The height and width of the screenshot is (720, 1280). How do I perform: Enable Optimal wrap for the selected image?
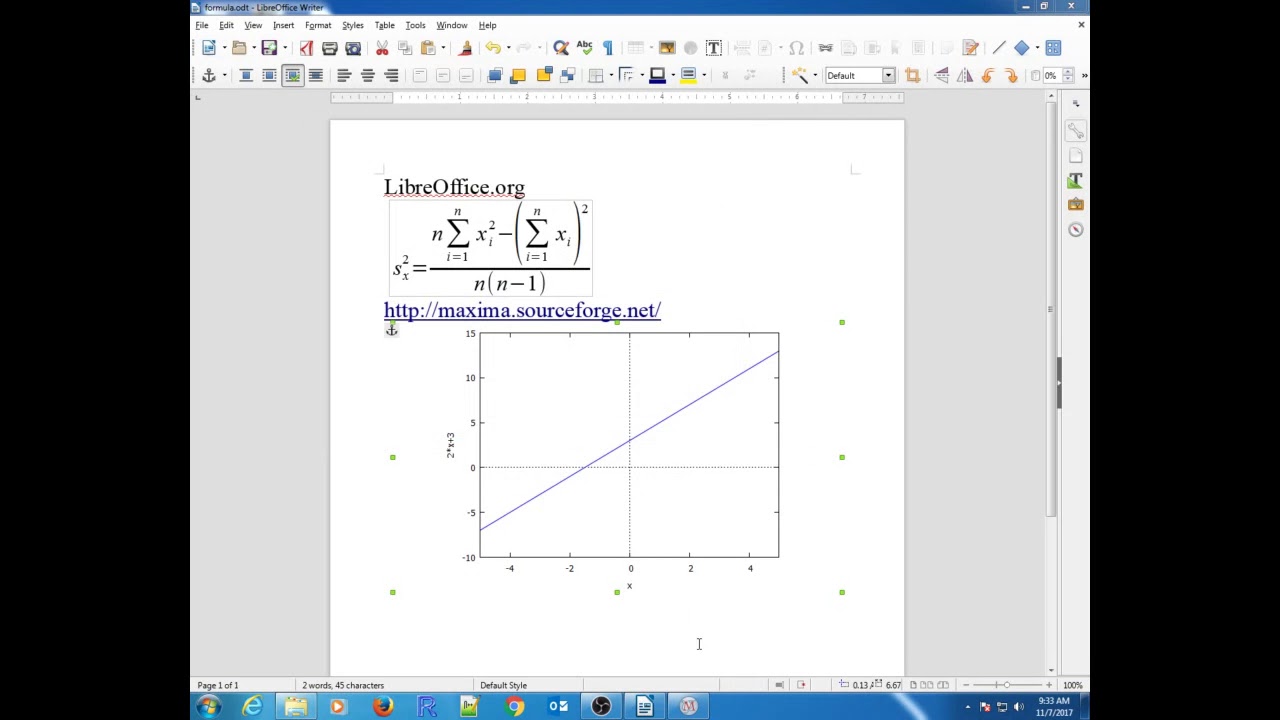[292, 75]
